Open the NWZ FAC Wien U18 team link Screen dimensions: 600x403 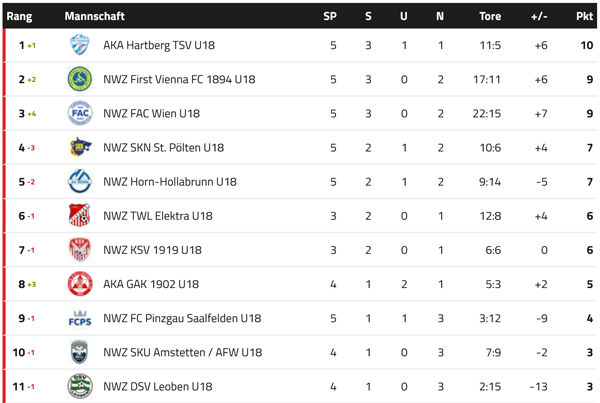[151, 114]
